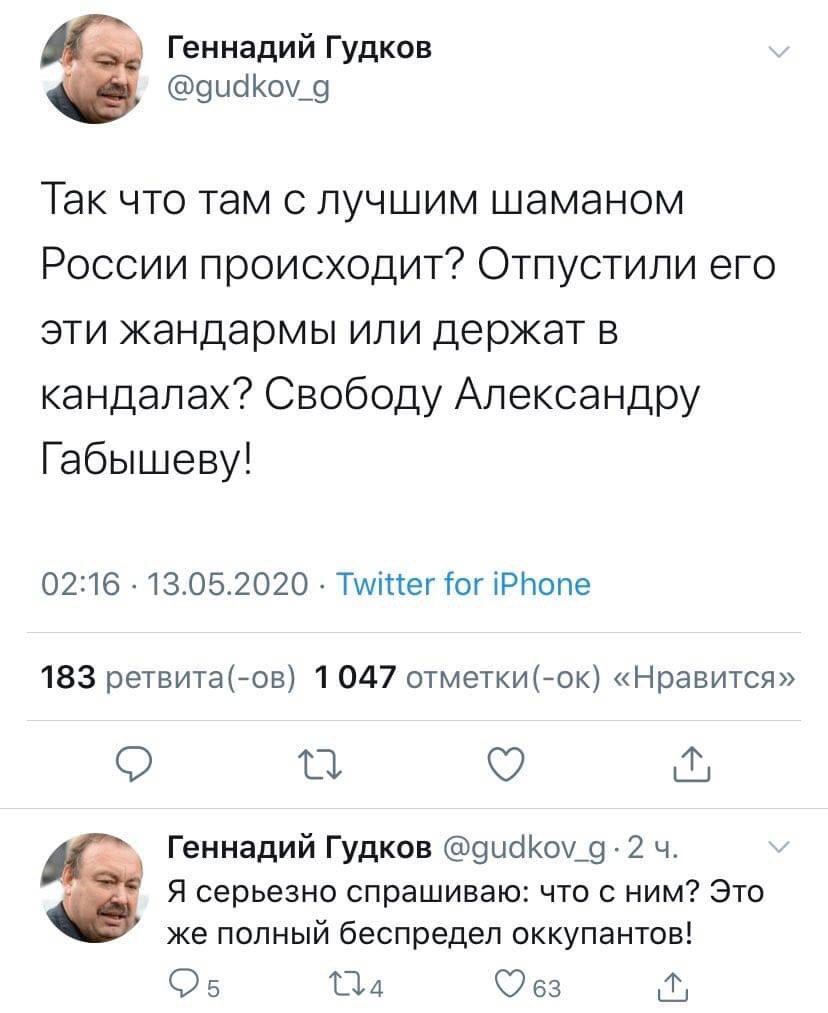
Task: Open the Twitter for iPhone source link
Action: tap(462, 583)
